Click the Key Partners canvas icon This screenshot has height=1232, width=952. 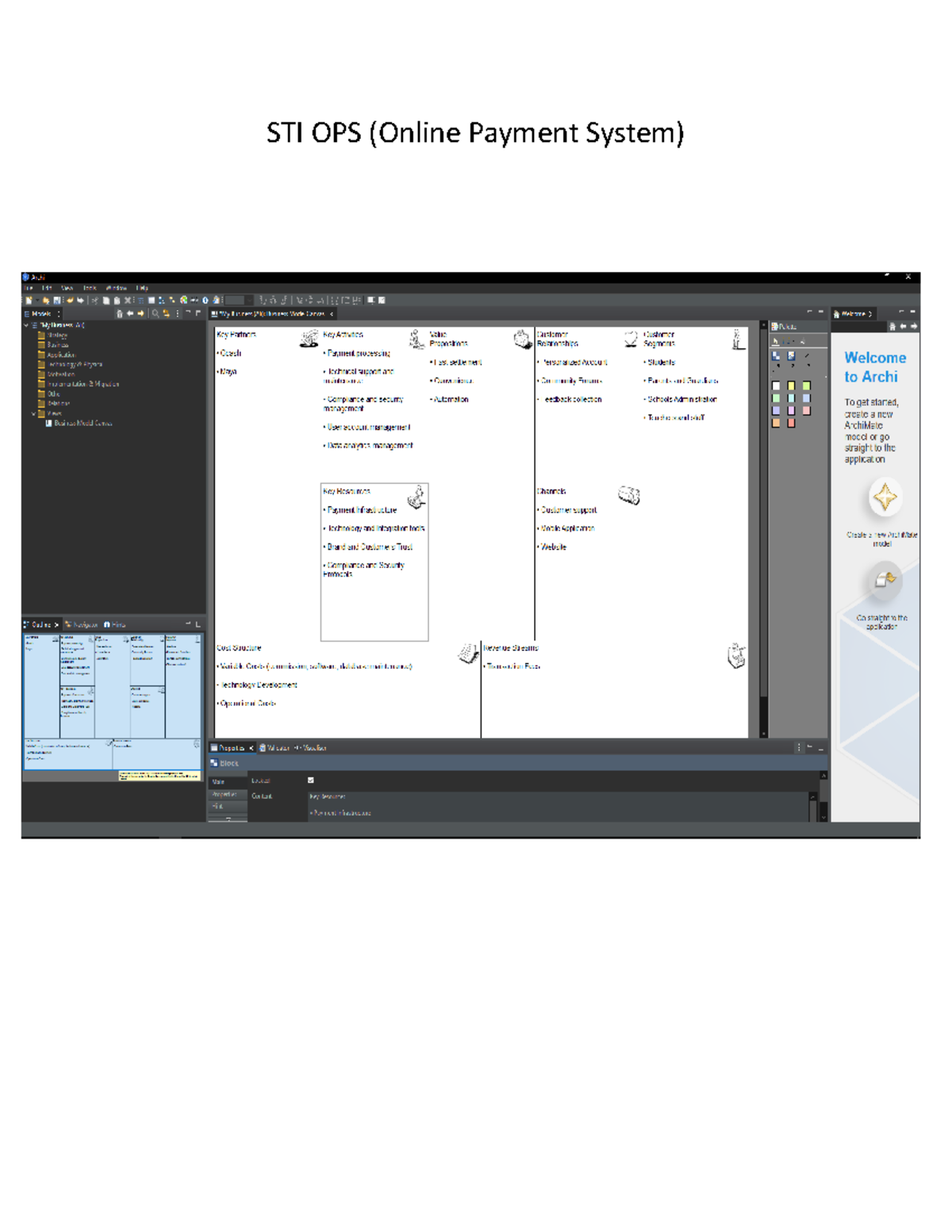pos(309,339)
